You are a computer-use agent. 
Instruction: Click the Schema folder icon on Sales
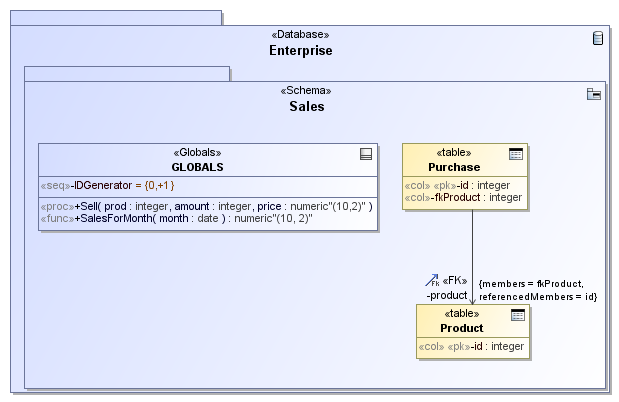point(594,94)
